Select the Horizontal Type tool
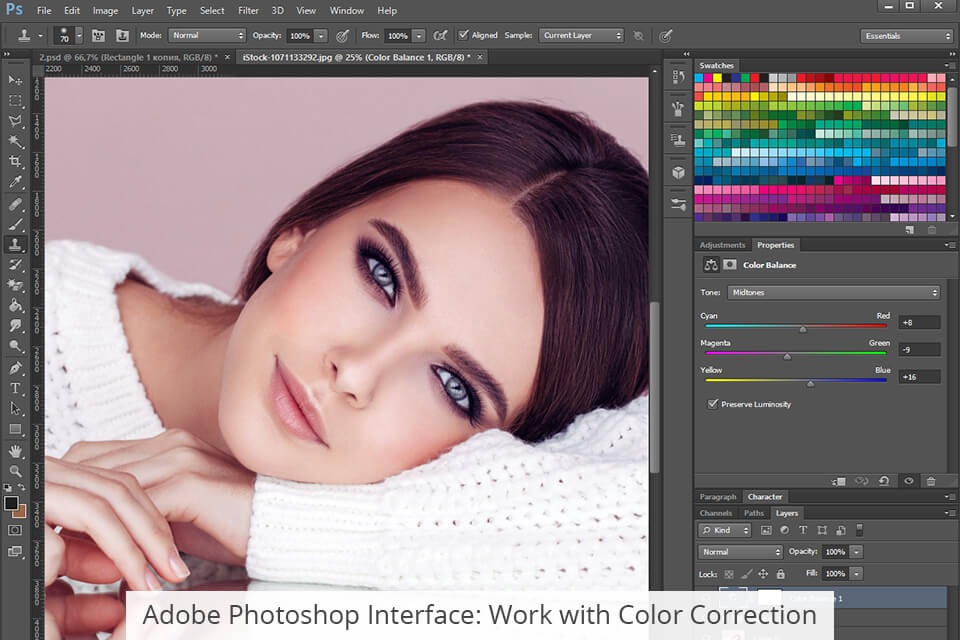Screen dimensions: 960x640 (x=15, y=388)
